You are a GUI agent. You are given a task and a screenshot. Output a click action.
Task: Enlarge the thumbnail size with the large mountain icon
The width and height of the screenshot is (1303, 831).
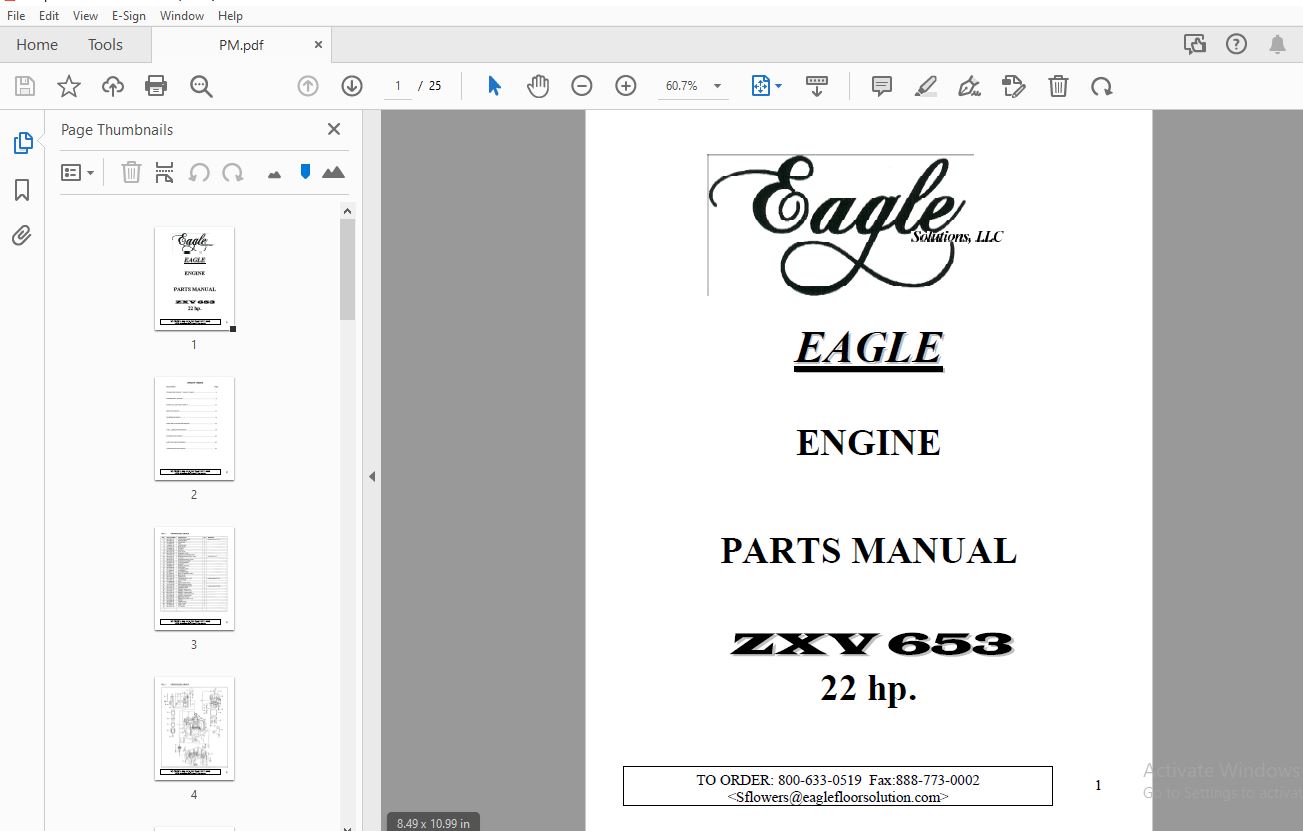(334, 172)
